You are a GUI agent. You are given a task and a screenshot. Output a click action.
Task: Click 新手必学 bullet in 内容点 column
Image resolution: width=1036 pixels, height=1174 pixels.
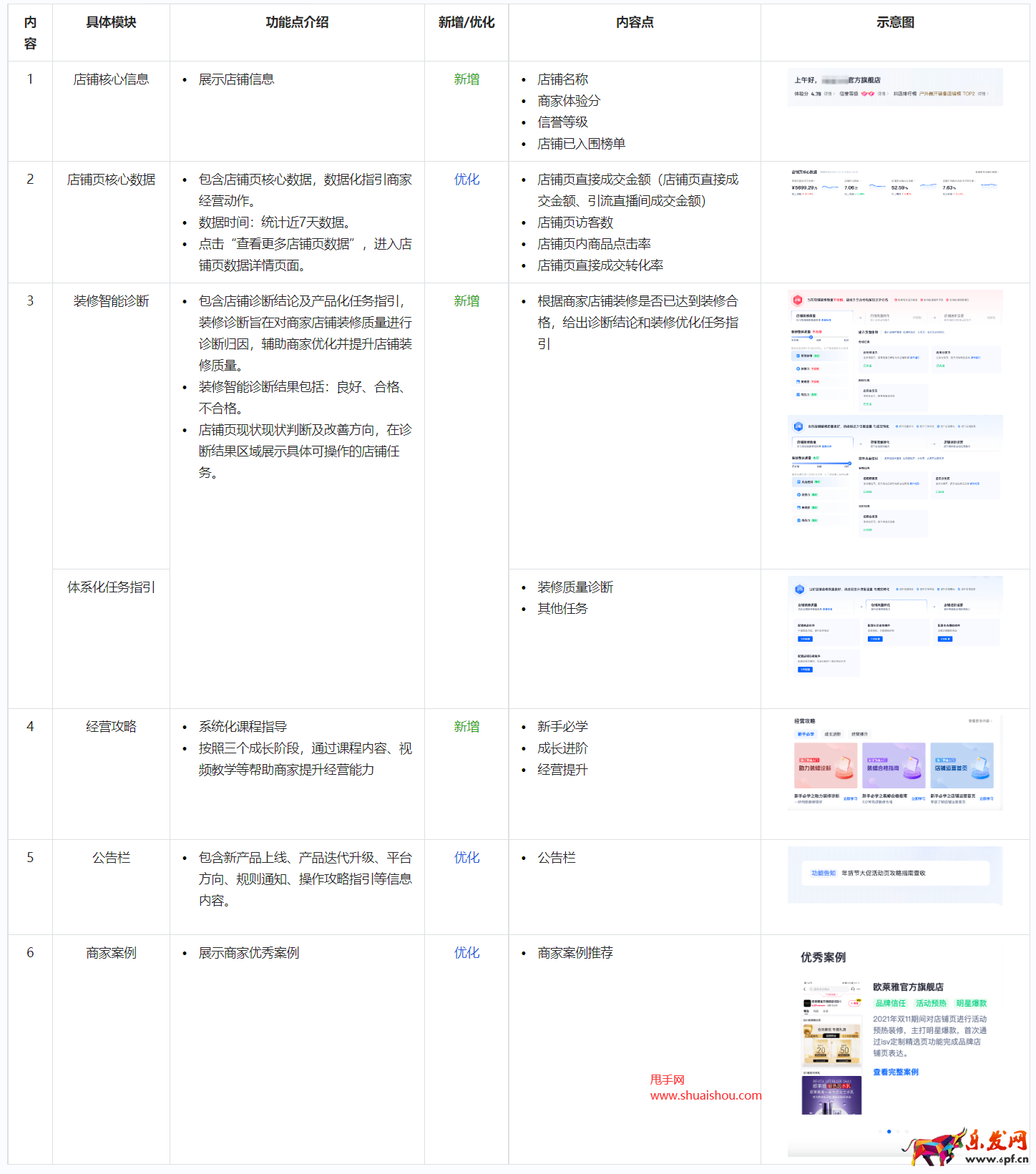[x=562, y=727]
